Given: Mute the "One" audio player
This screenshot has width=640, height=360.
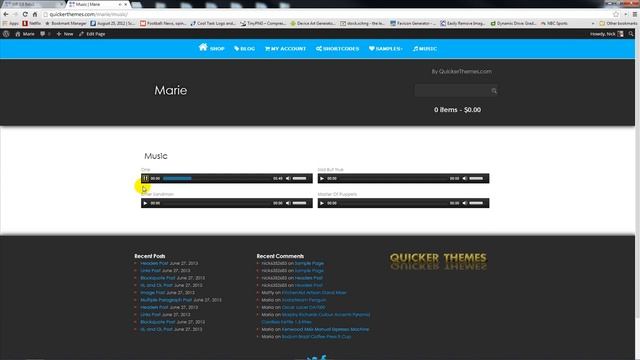Looking at the screenshot, I should (x=288, y=178).
